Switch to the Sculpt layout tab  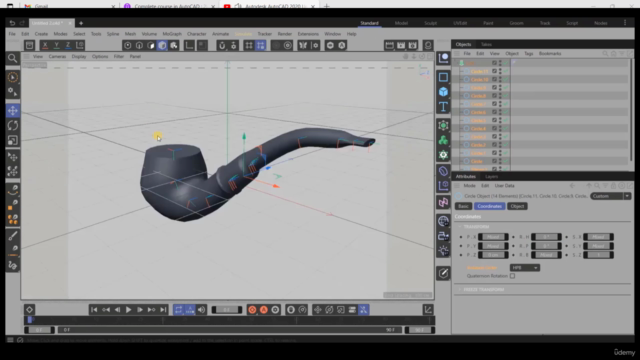pos(430,23)
